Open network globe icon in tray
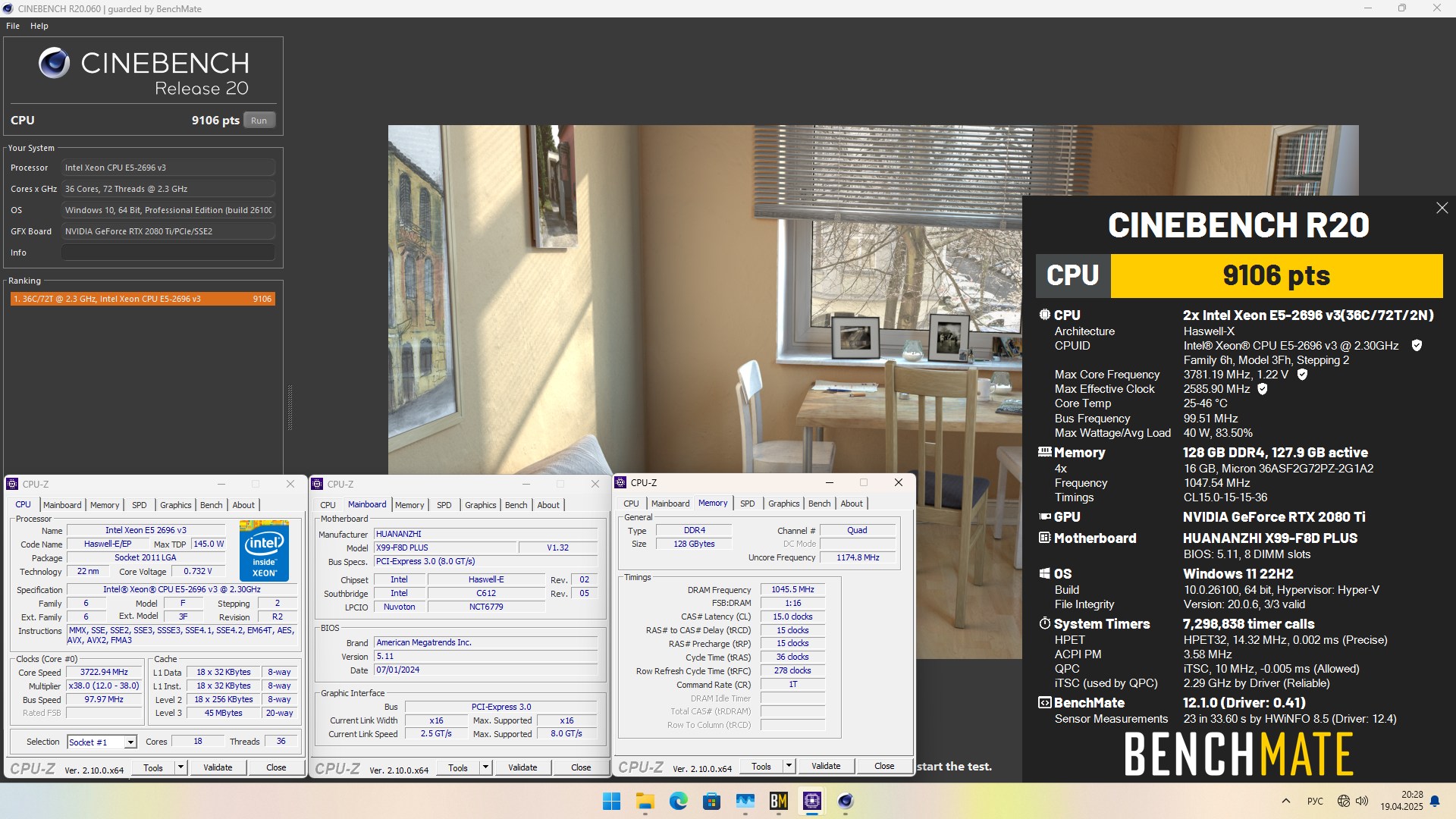The image size is (1456, 819). click(1344, 801)
